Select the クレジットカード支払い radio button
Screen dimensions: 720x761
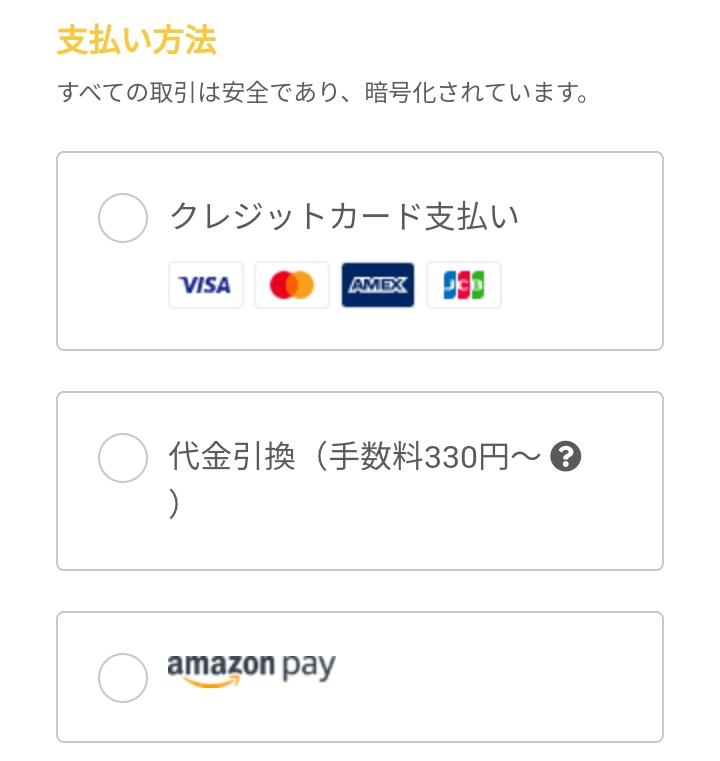click(x=123, y=218)
